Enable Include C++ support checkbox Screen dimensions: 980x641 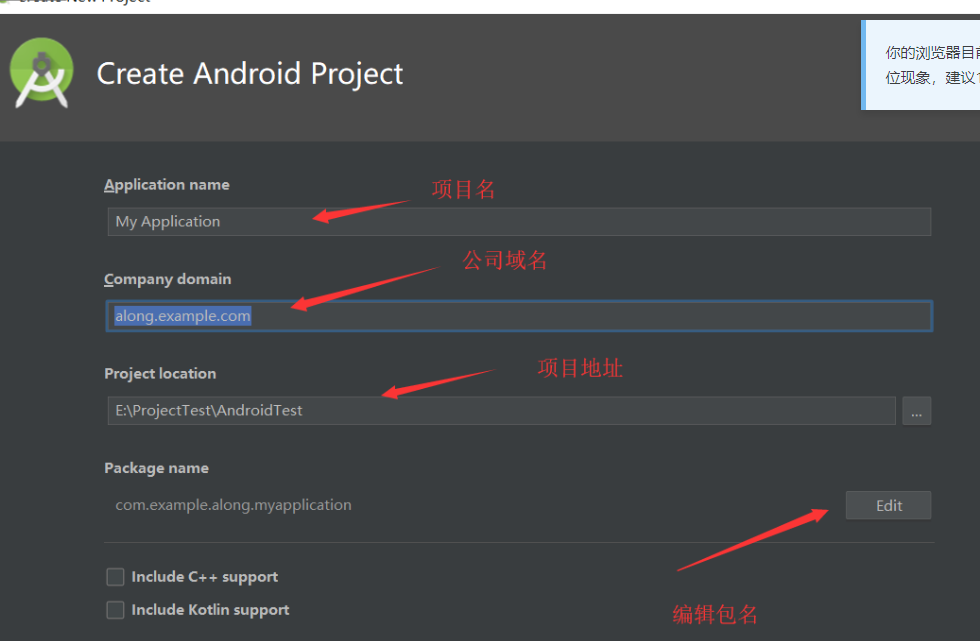pyautogui.click(x=116, y=577)
